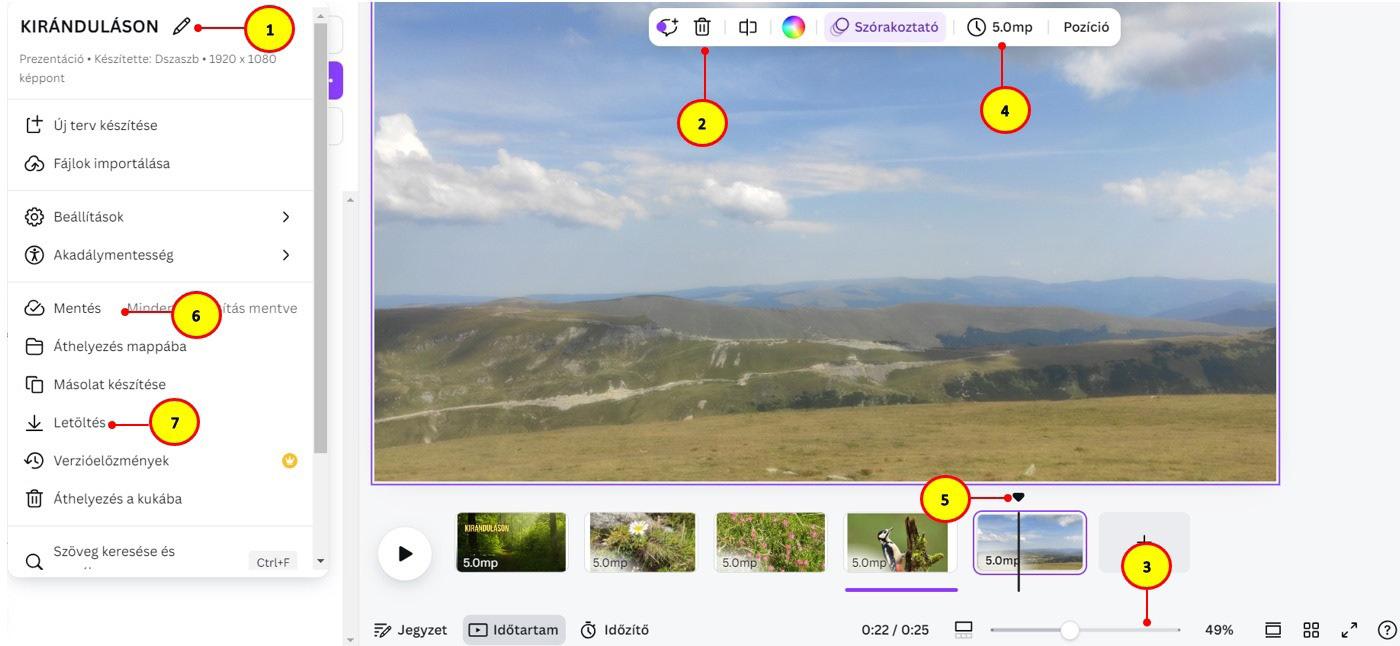Choose Áthelyezés mappába
The width and height of the screenshot is (1400, 646).
pyautogui.click(x=161, y=346)
